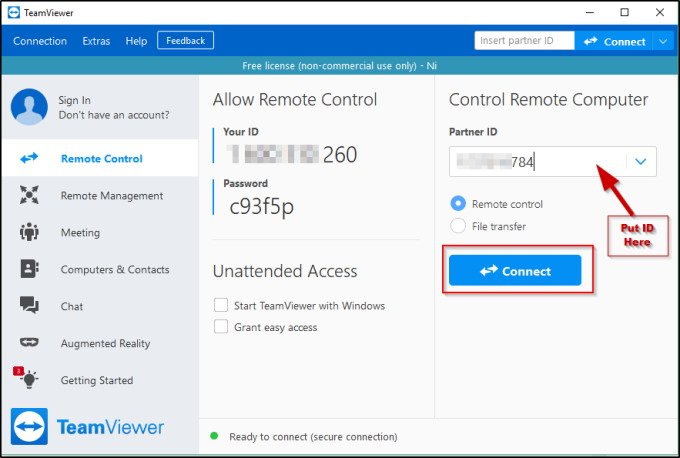
Task: Click the green connection status dot
Action: (x=214, y=436)
